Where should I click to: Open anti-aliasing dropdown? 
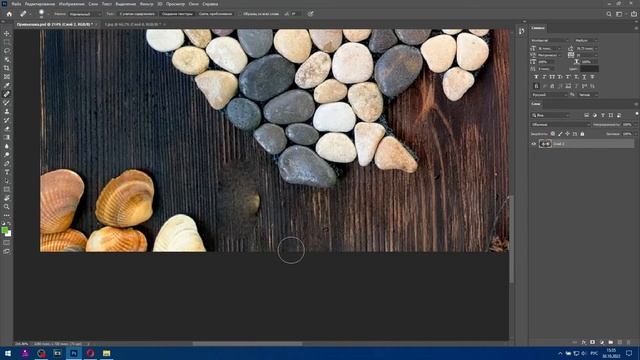pyautogui.click(x=588, y=95)
